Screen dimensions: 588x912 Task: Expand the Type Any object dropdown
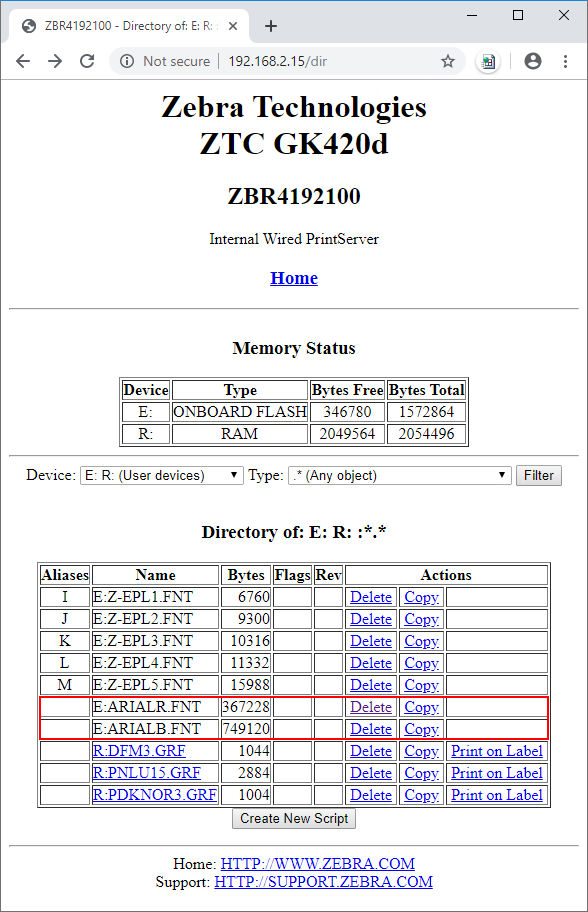coord(400,475)
